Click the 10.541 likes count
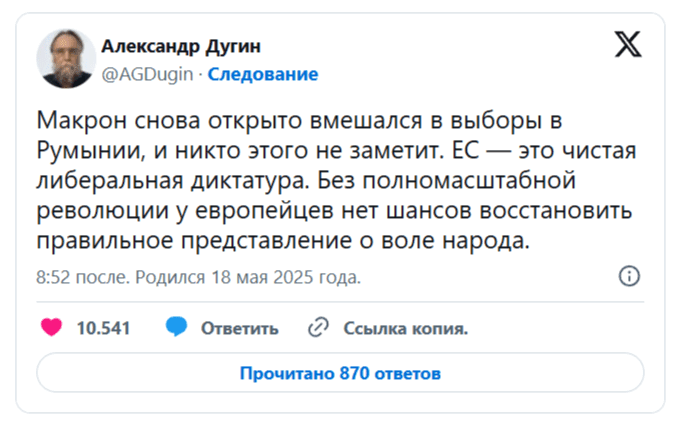Viewport: 686px width, 426px height. pyautogui.click(x=104, y=328)
